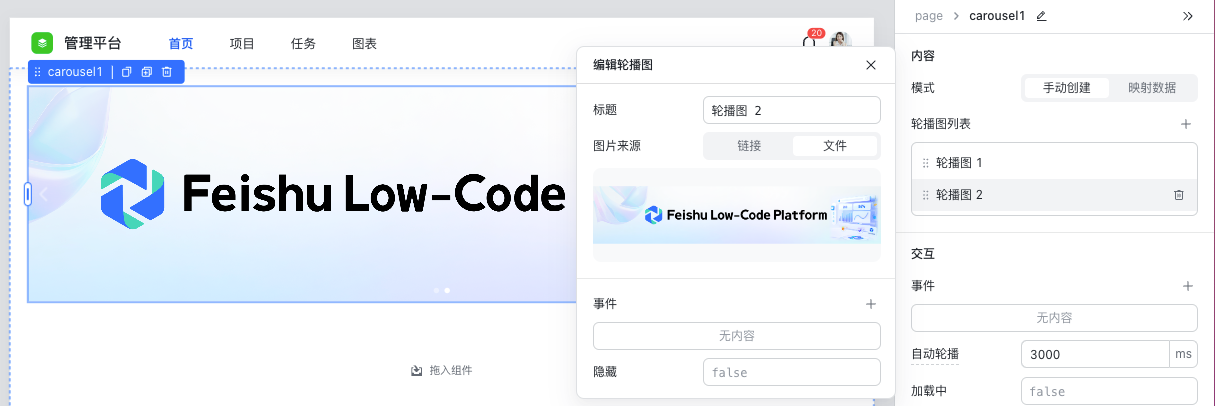The width and height of the screenshot is (1215, 406).
Task: Add an event in the 交互 section
Action: (1187, 286)
